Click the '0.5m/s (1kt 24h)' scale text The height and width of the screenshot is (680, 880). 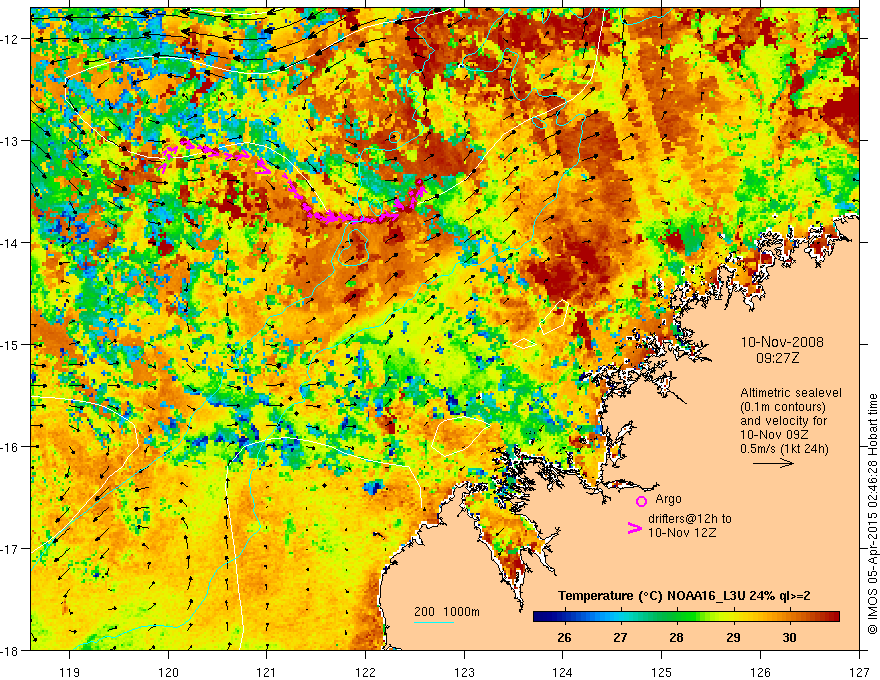tap(784, 449)
